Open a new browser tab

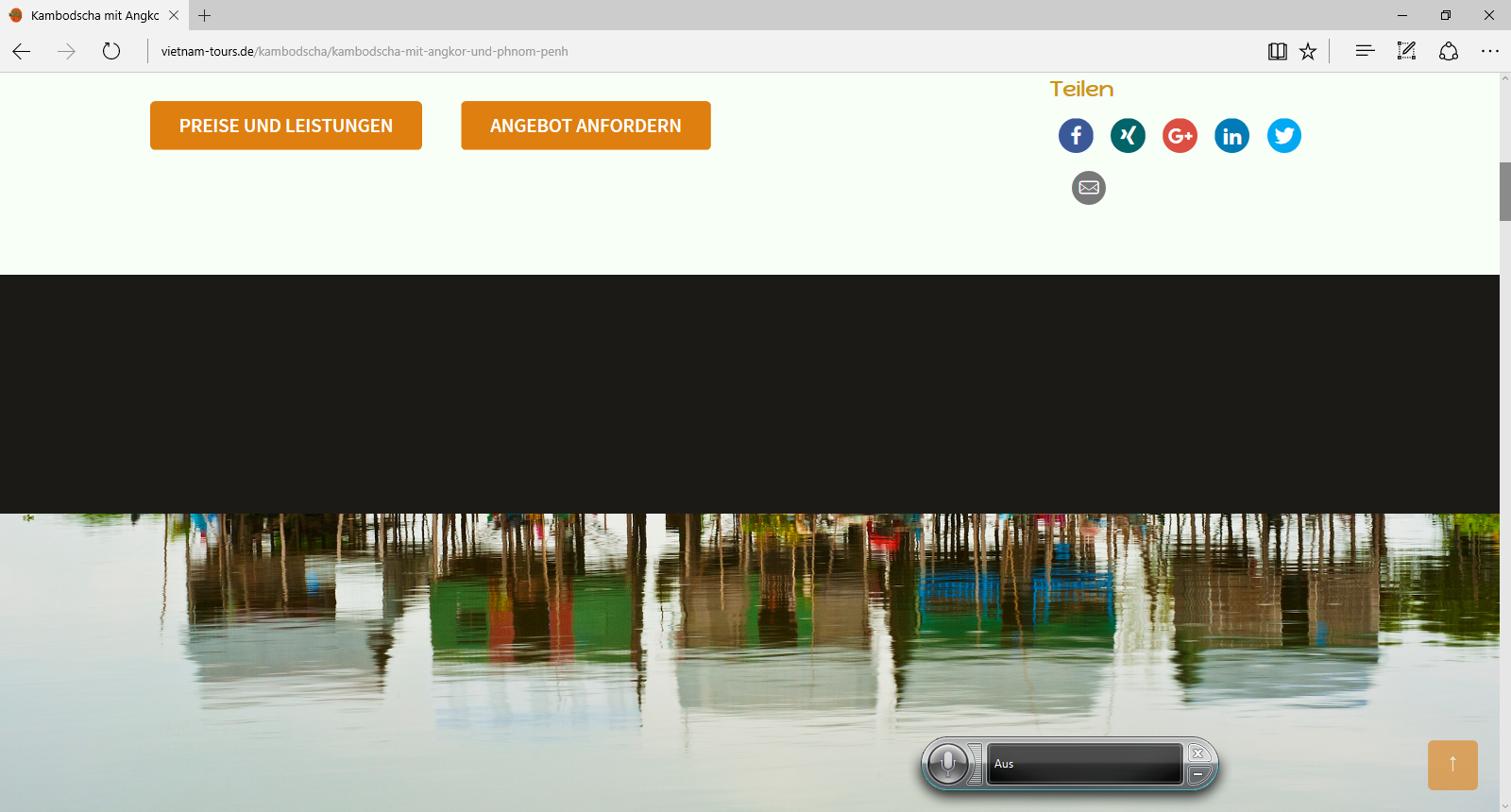click(x=205, y=15)
